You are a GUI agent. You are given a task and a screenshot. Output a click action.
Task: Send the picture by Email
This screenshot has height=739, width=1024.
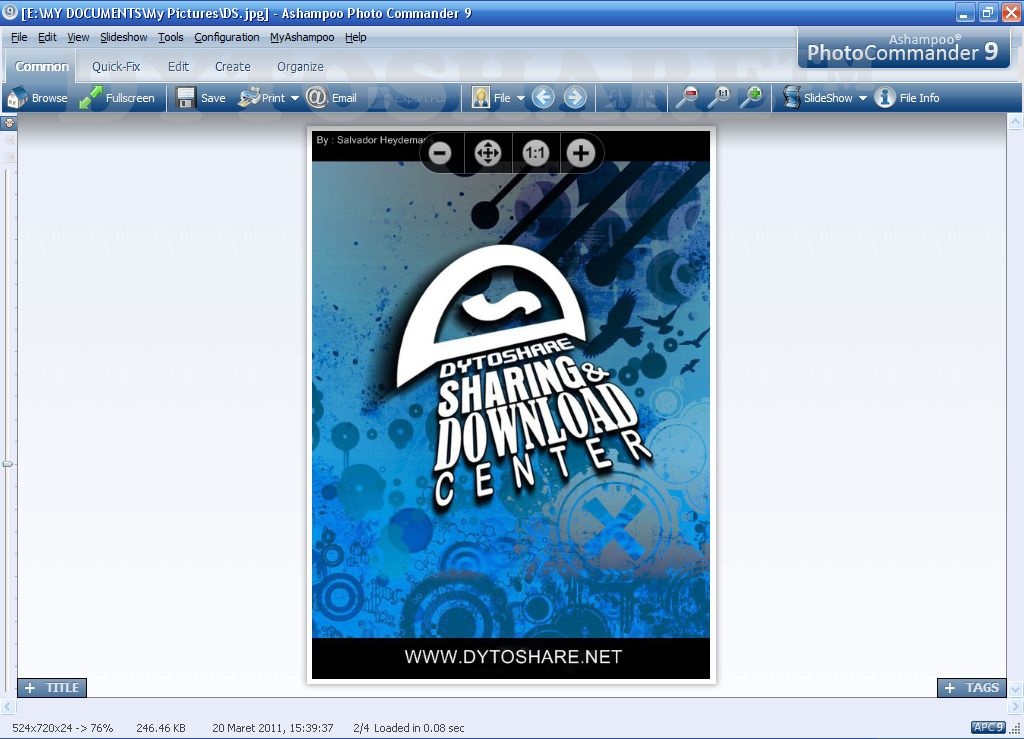[x=331, y=98]
